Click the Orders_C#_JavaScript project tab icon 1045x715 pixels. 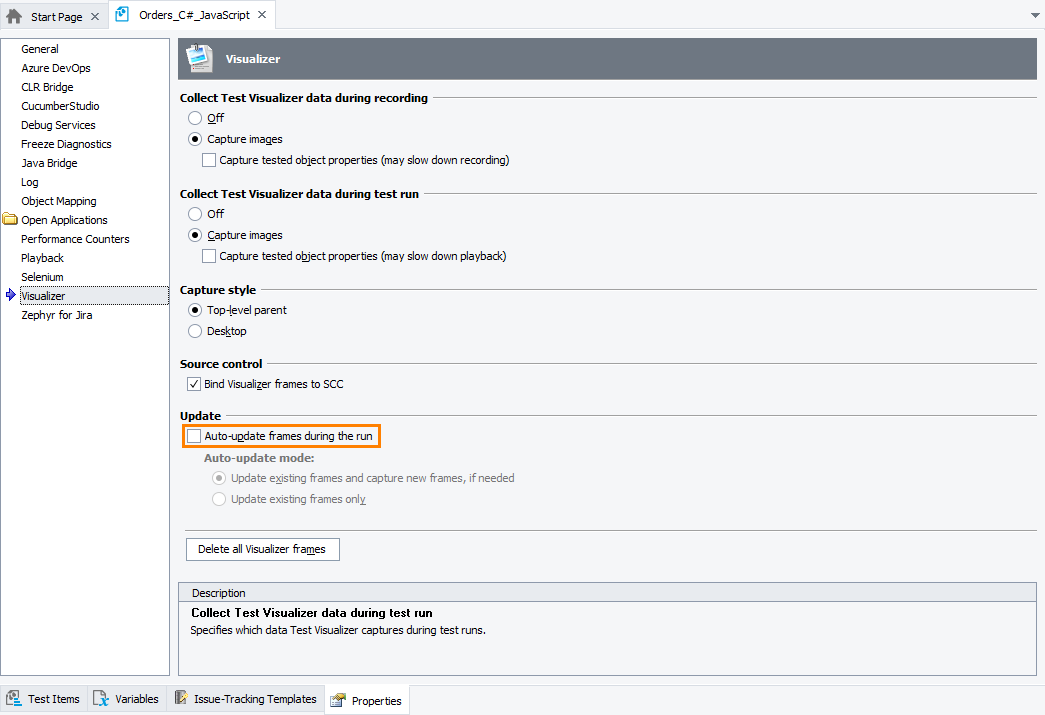(x=122, y=15)
